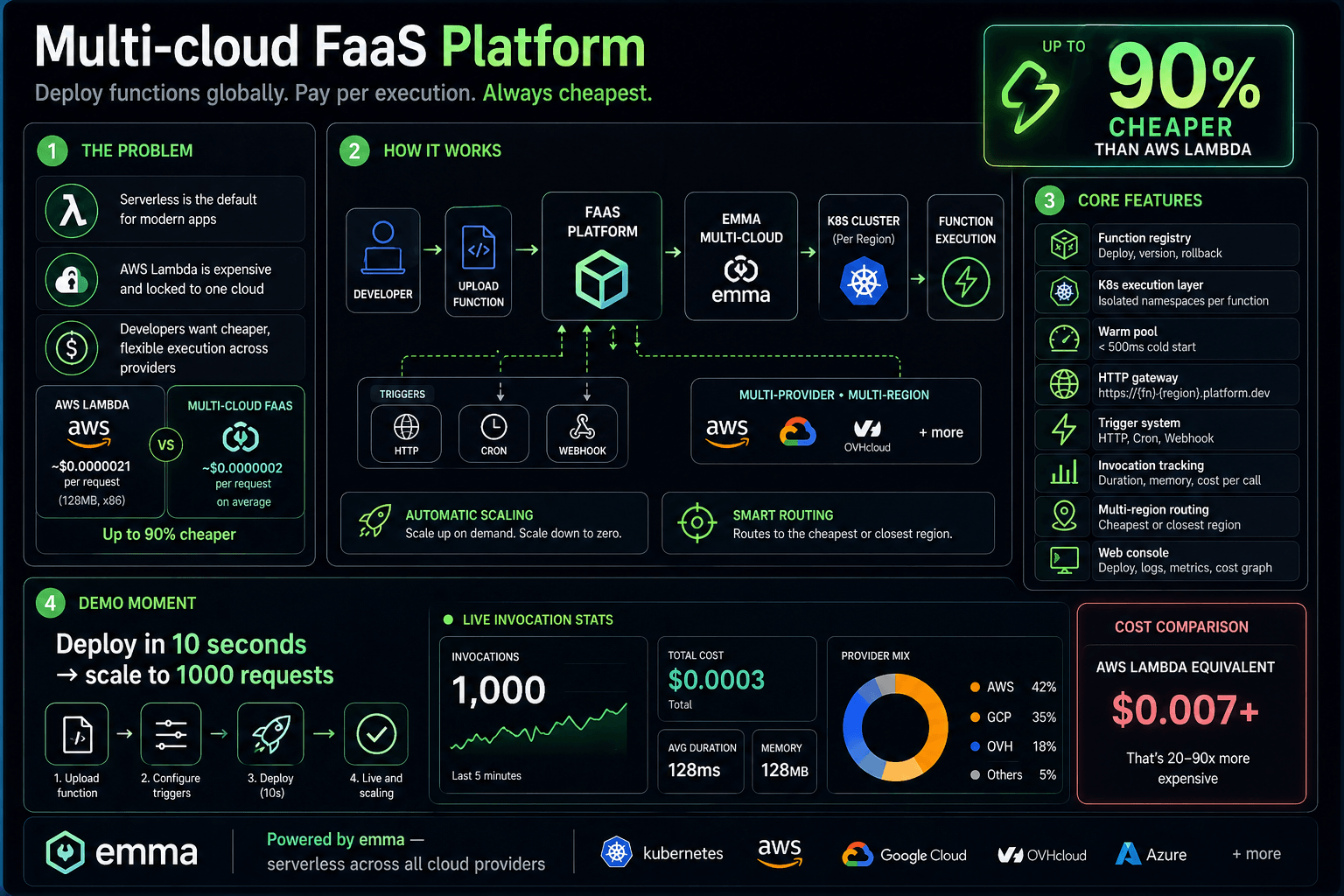The height and width of the screenshot is (896, 1344).
Task: Click the Azure logo in the footer
Action: (1151, 854)
